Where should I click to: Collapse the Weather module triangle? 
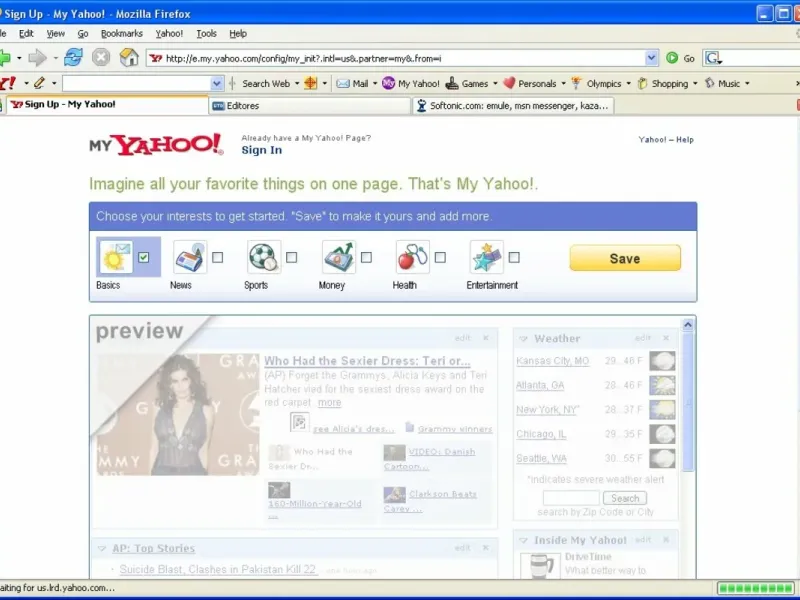(523, 339)
